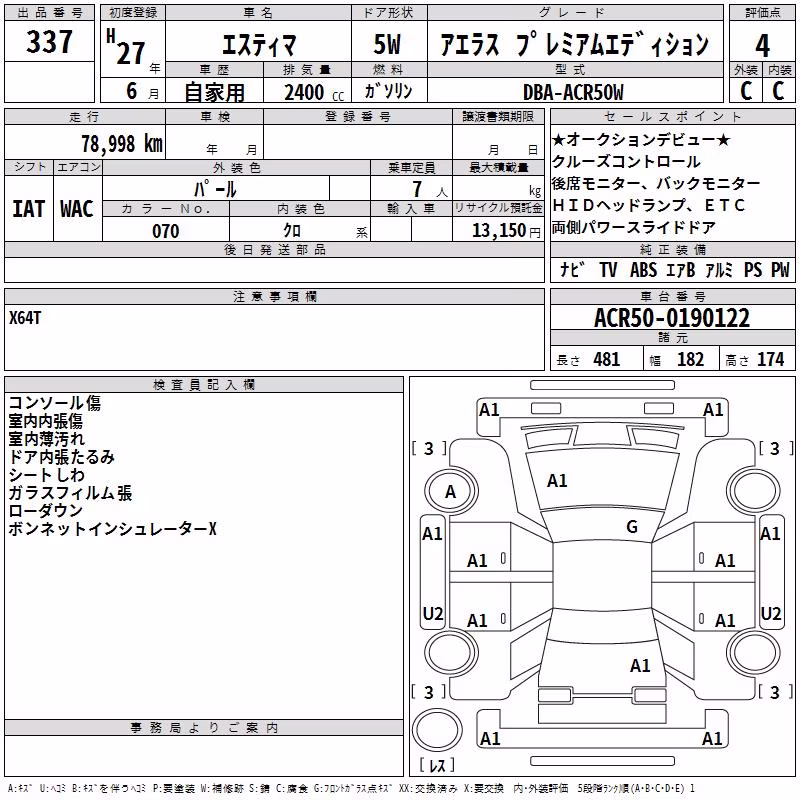Click the wheel marked A on car diagram
800x800 pixels.
[x=451, y=492]
